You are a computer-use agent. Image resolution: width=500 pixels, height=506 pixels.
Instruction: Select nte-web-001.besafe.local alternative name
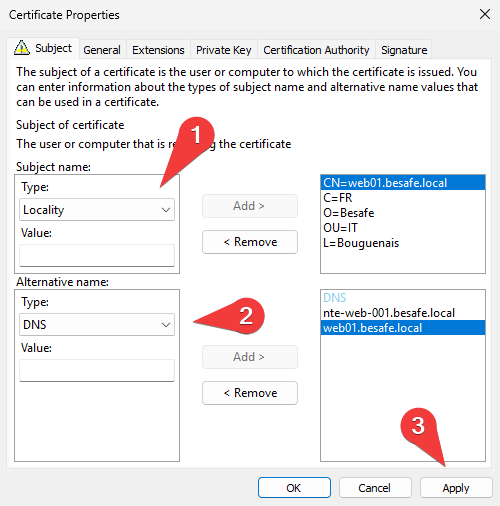click(x=403, y=313)
